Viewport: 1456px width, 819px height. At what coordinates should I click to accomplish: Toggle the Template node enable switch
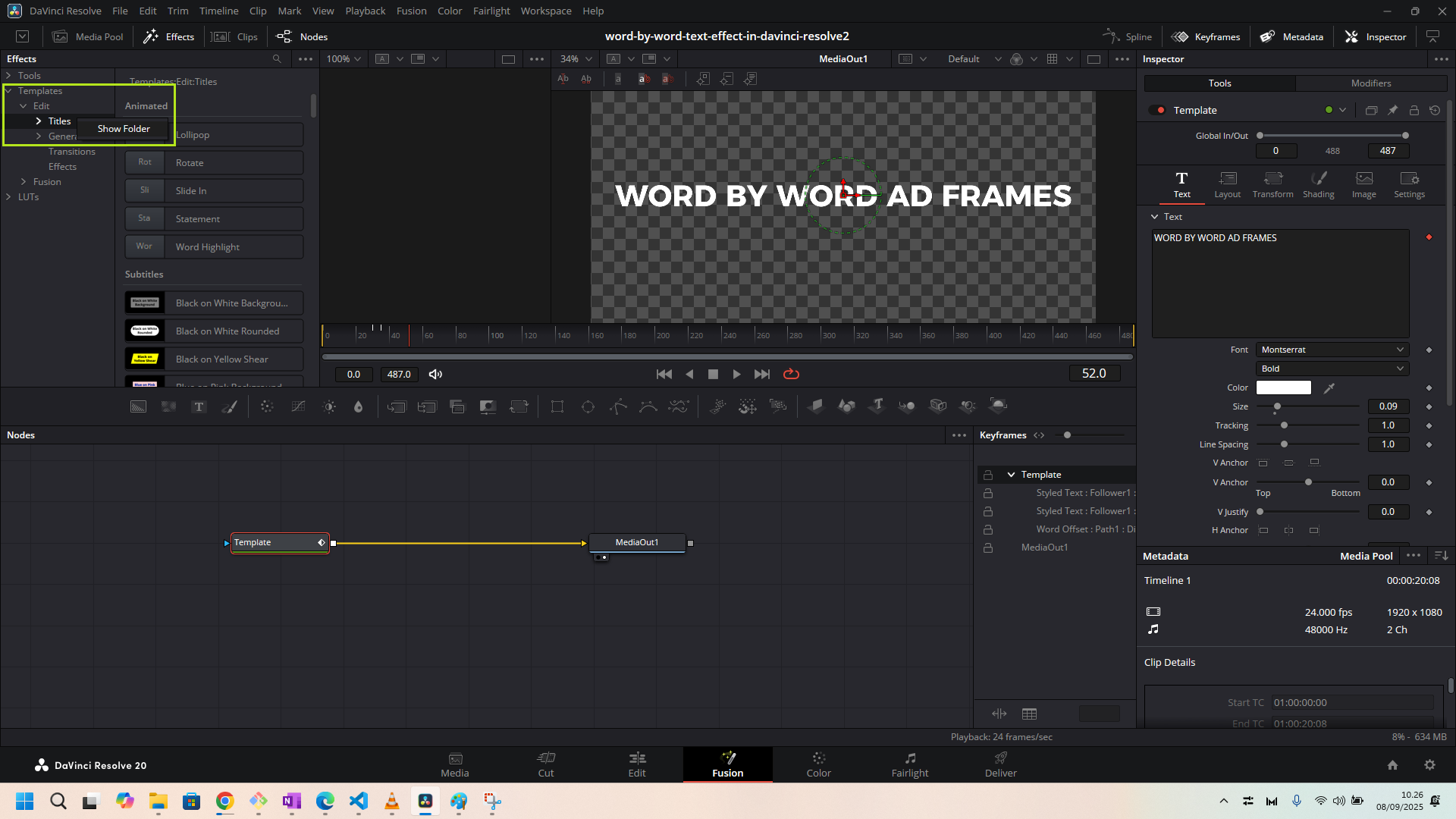(x=1157, y=110)
